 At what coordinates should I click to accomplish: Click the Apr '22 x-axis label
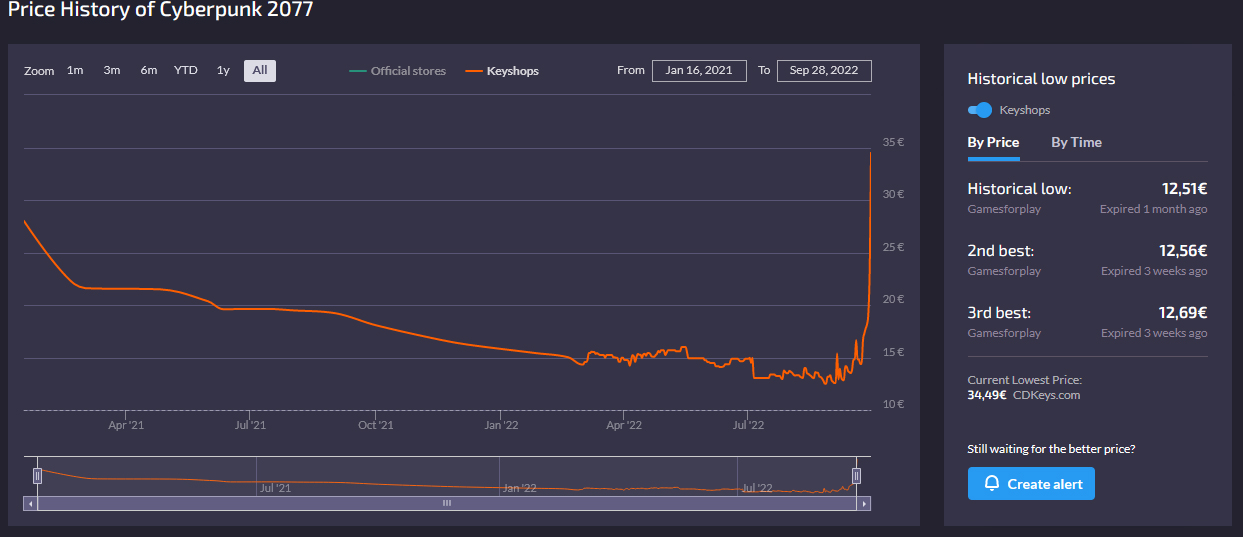pos(623,425)
